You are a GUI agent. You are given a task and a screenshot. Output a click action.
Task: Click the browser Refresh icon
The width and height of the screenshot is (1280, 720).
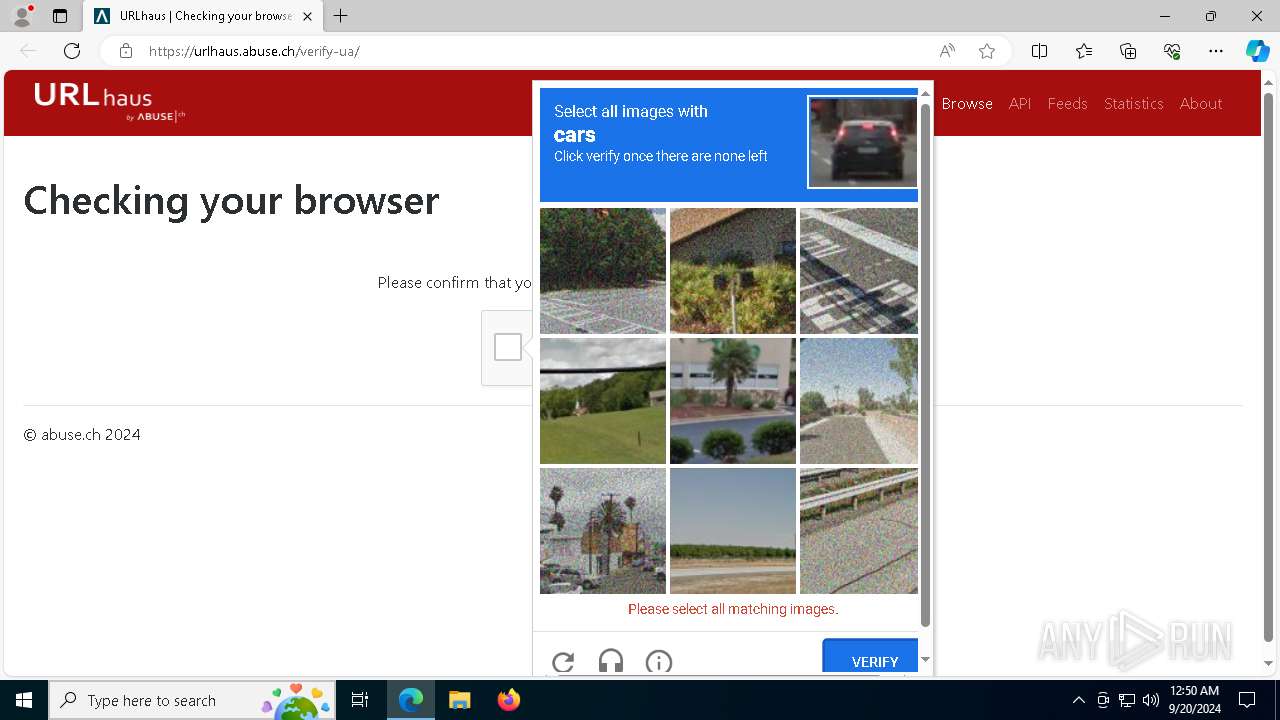(72, 51)
